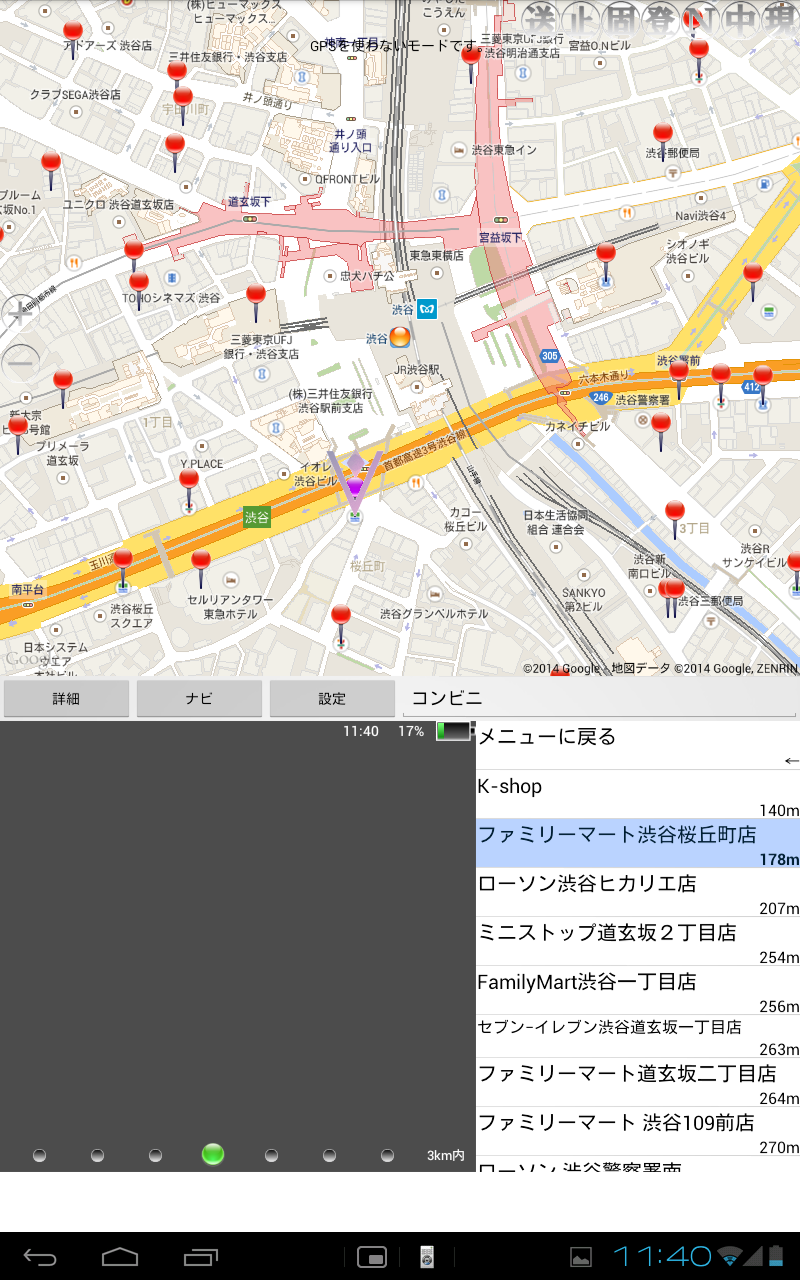Tap the Wi-Fi status icon
Image resolution: width=800 pixels, height=1280 pixels.
click(x=731, y=1256)
